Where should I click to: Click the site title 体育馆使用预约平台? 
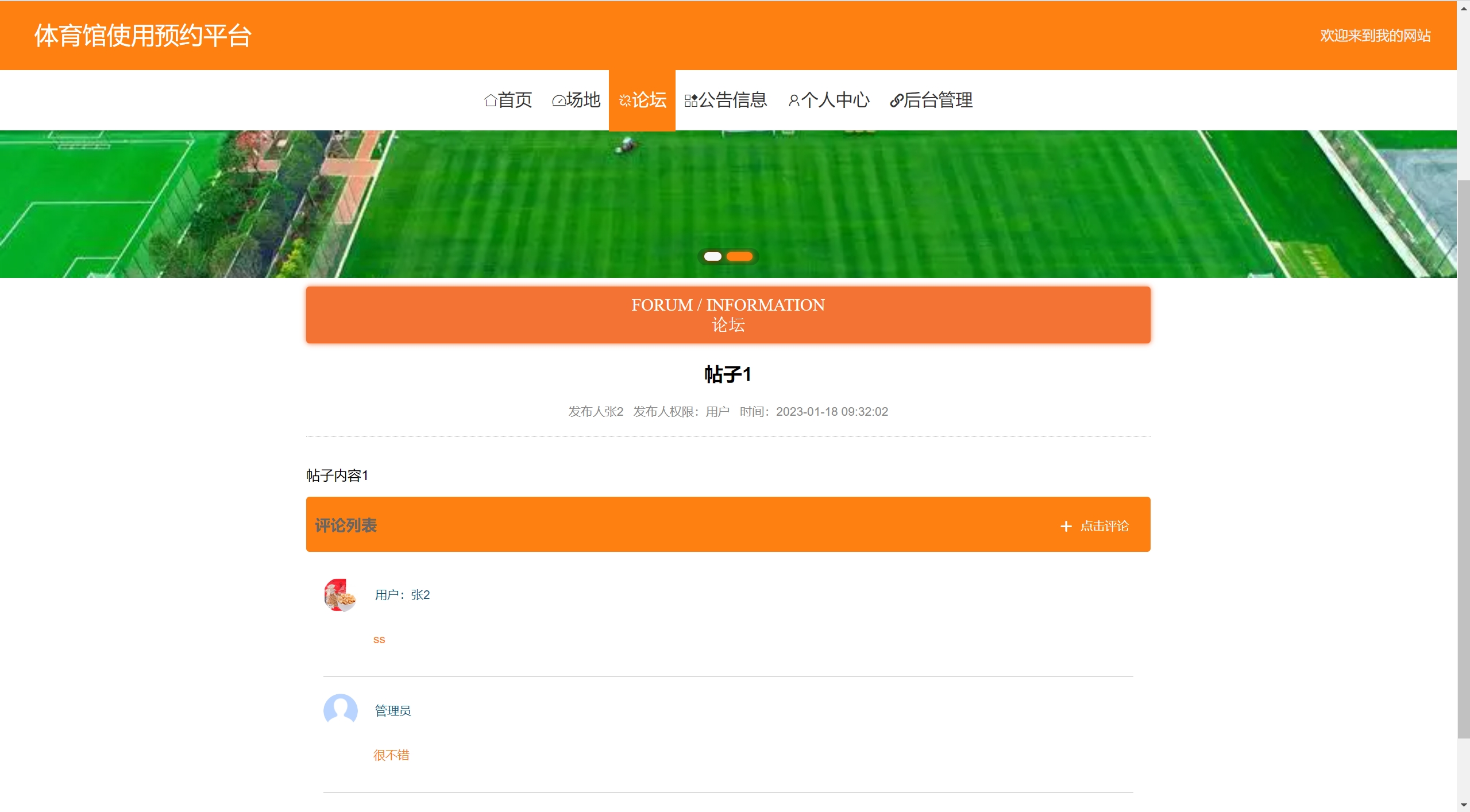pos(142,36)
